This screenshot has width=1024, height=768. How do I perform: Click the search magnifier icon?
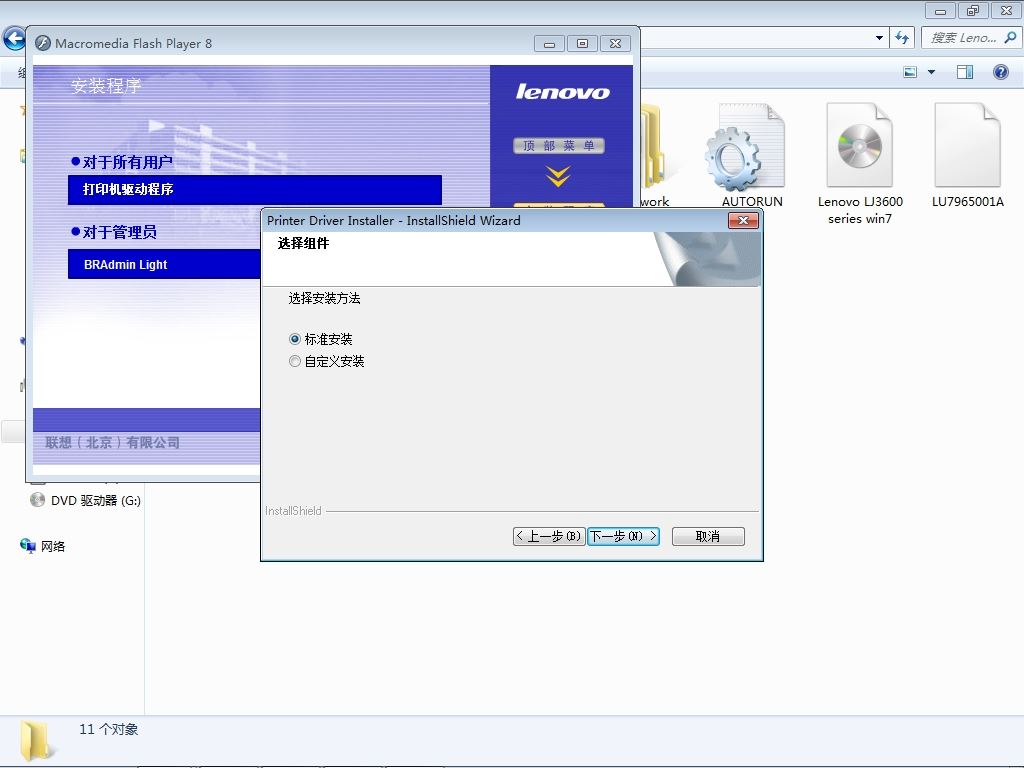coord(1010,38)
